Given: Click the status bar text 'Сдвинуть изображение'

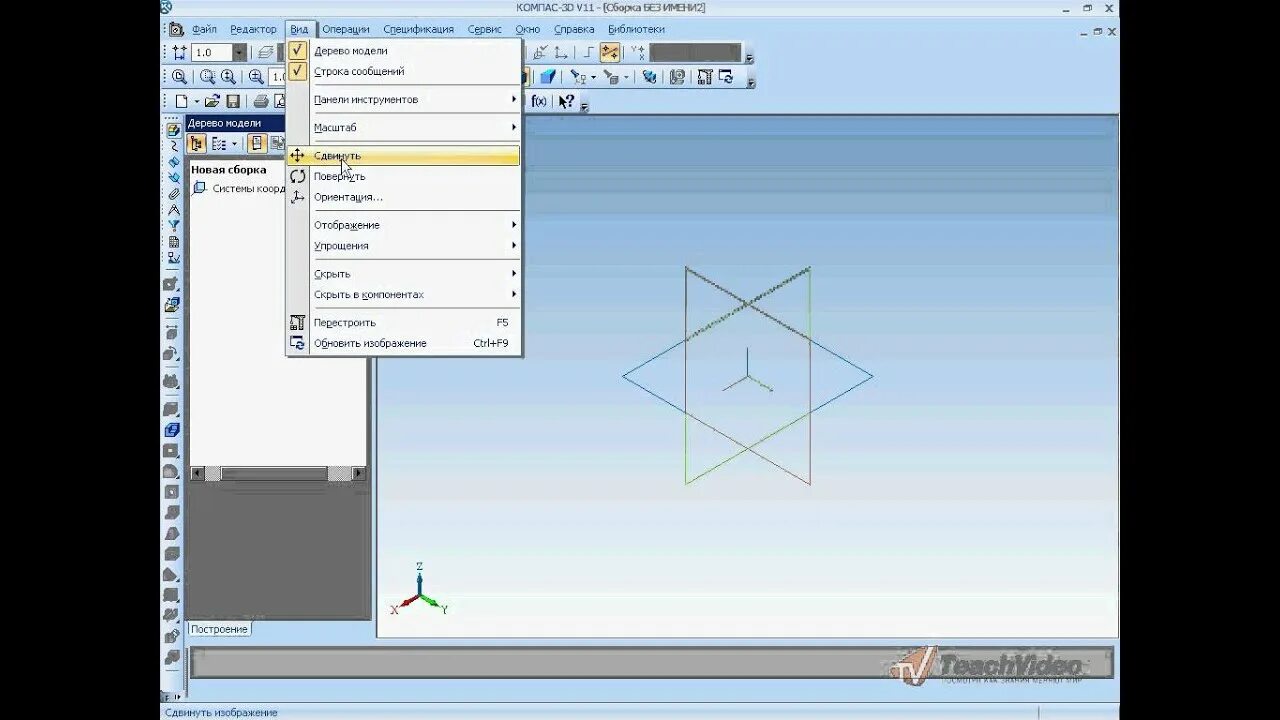Looking at the screenshot, I should coord(221,712).
